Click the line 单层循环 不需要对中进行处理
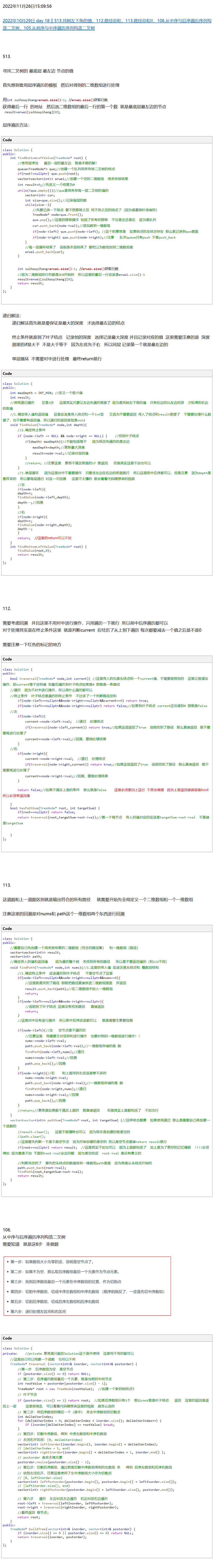Screen dimensions: 215x1568 (57, 359)
